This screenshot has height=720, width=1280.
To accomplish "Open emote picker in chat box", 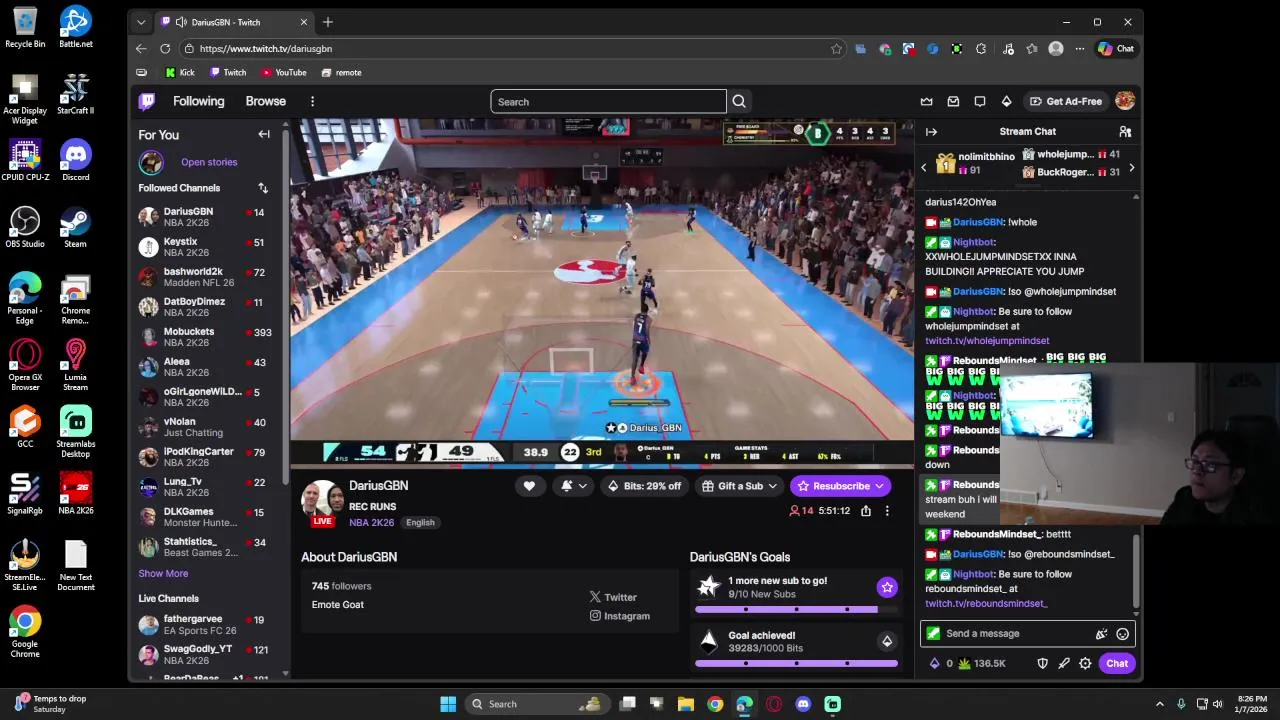I will tap(1123, 634).
